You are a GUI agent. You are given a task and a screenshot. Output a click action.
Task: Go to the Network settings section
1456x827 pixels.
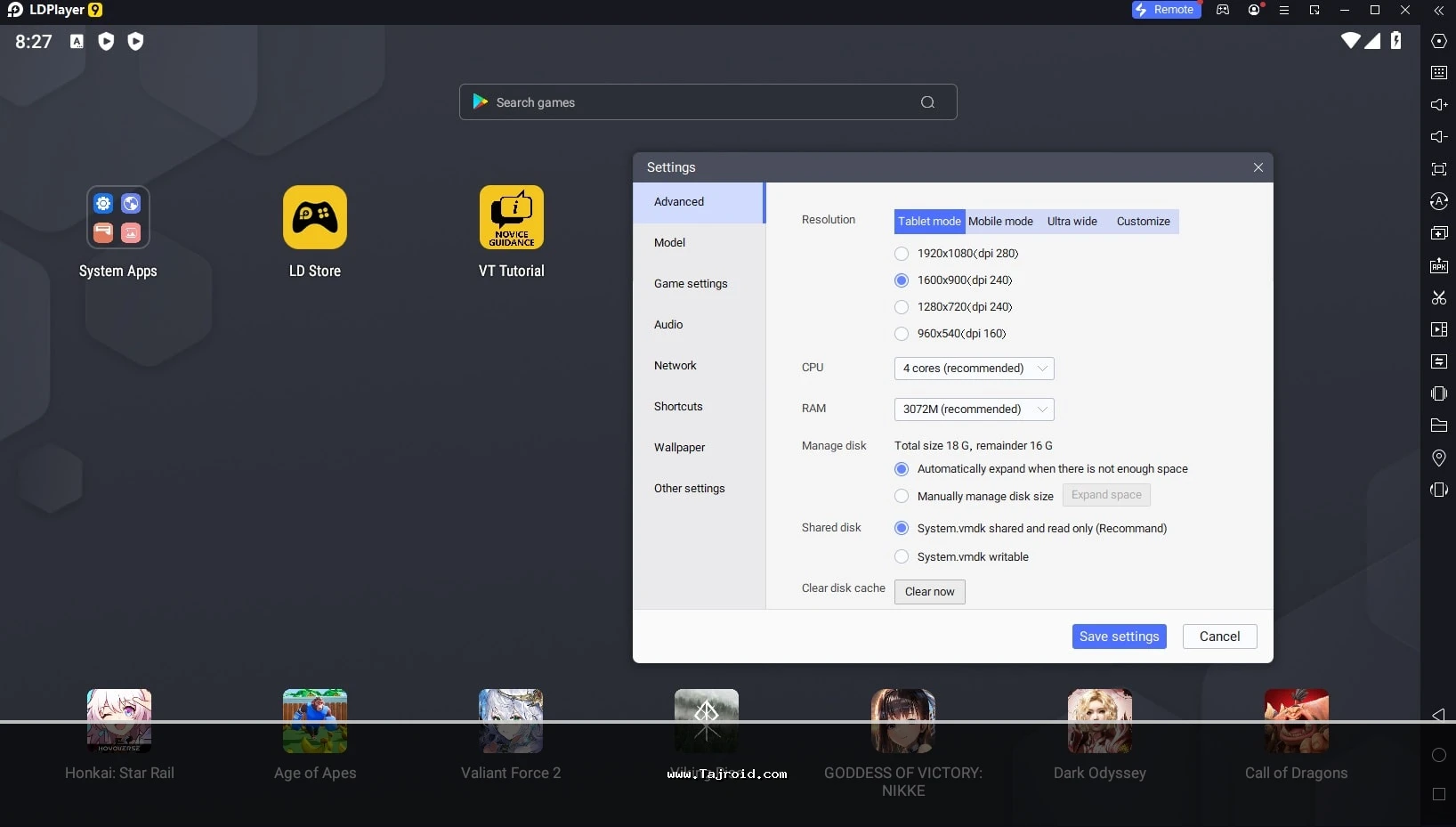(x=675, y=366)
